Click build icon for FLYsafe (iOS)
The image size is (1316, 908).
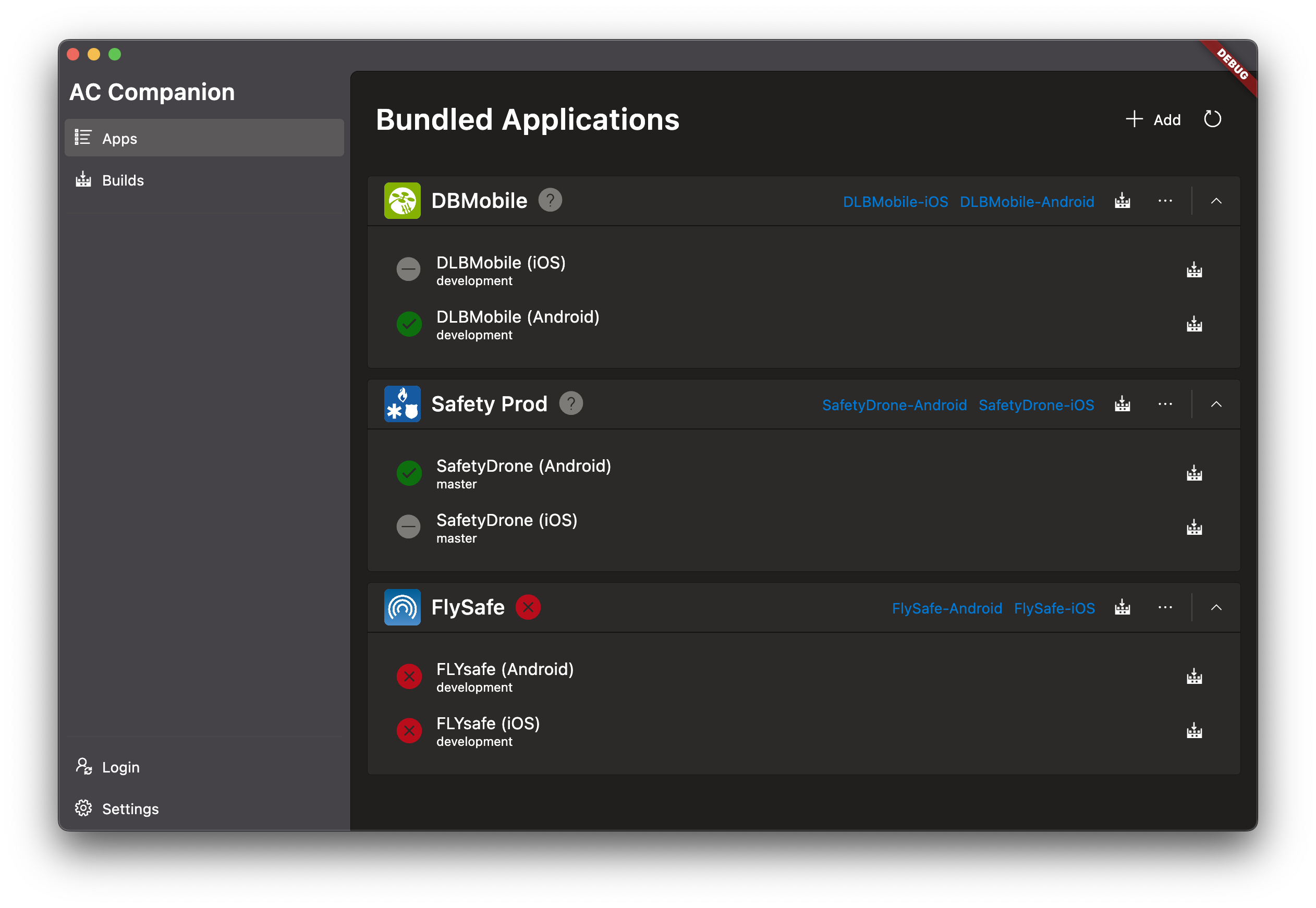(1193, 730)
